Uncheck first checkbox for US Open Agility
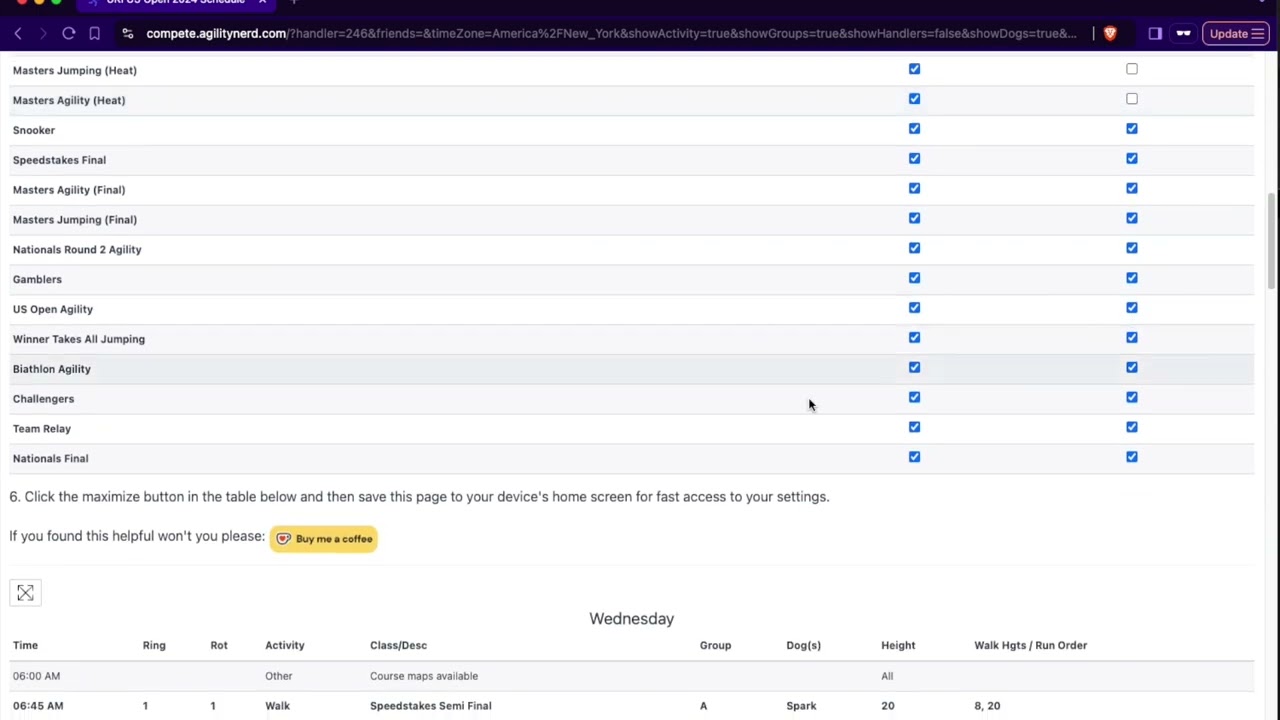Screen dimensions: 1280x720 [x=914, y=308]
